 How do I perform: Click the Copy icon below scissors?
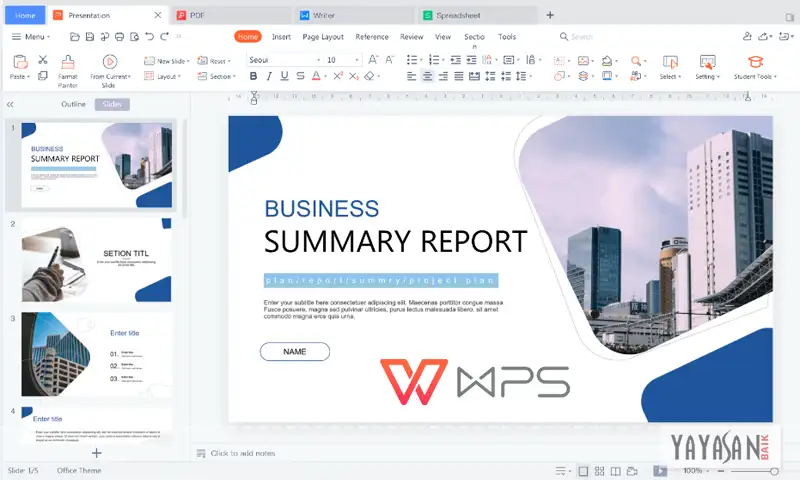click(x=43, y=75)
